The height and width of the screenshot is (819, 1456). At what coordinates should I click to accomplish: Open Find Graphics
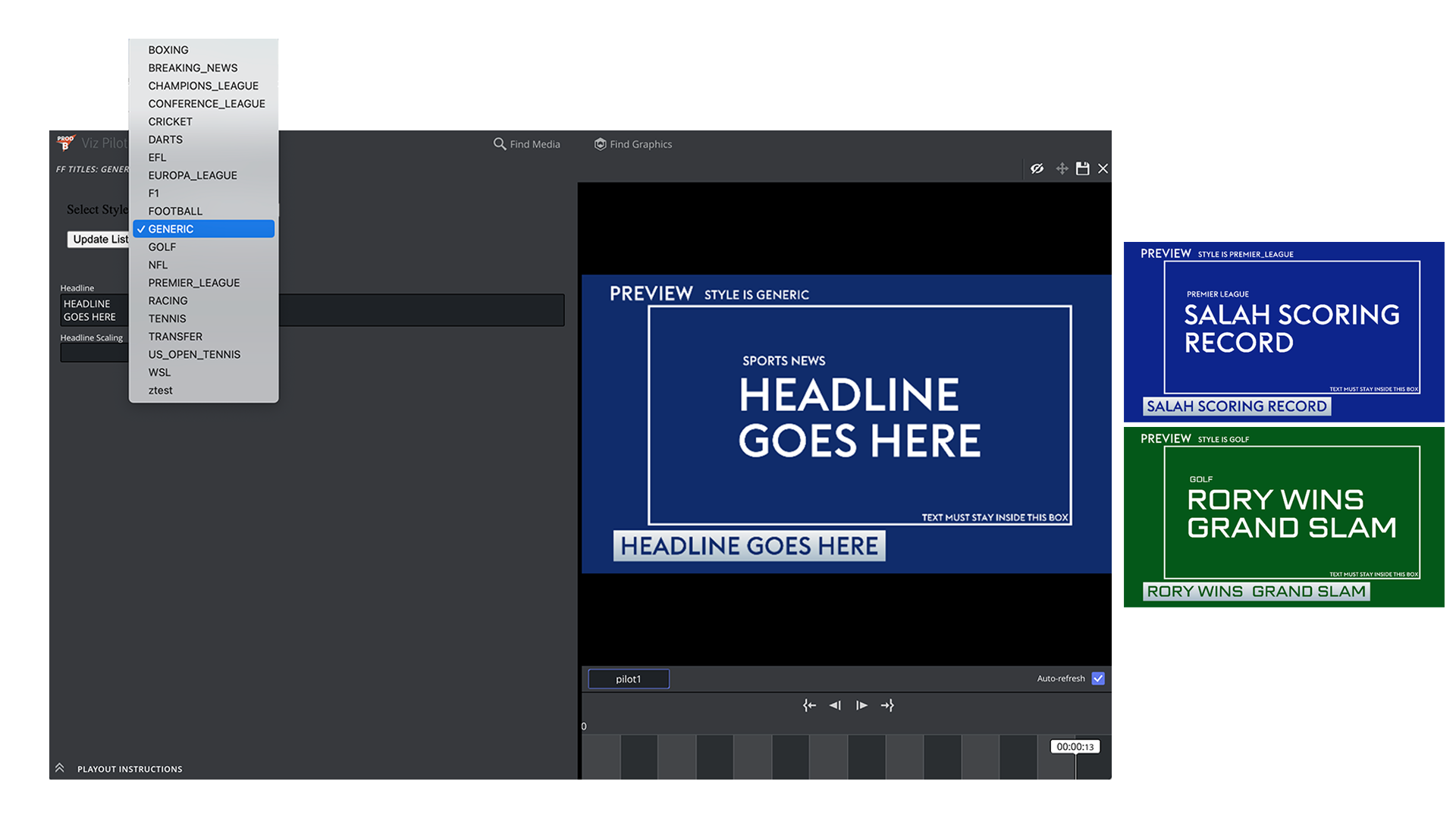tap(633, 144)
